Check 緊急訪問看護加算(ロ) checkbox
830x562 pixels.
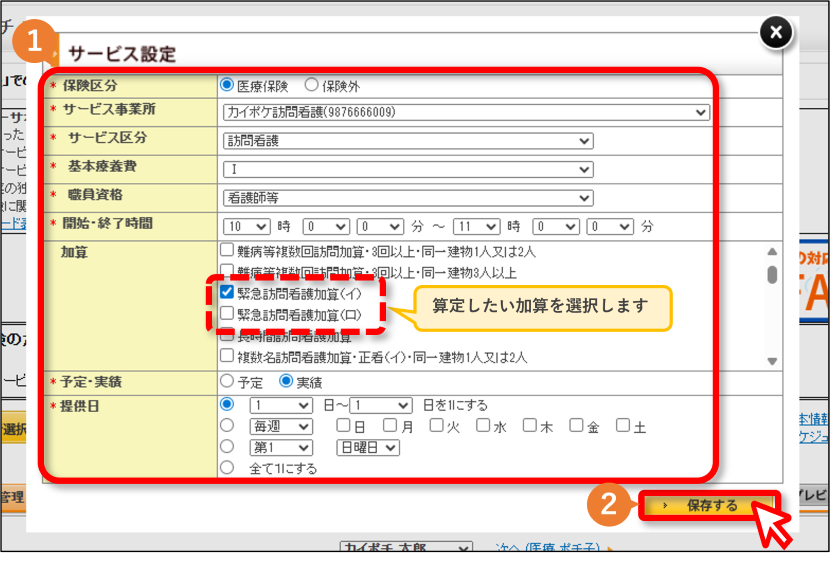(x=227, y=313)
